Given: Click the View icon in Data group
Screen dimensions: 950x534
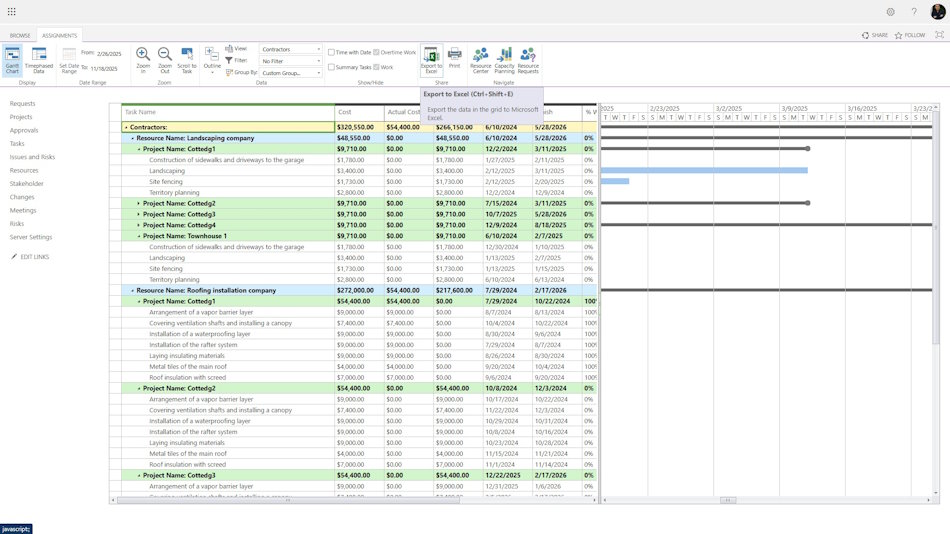Looking at the screenshot, I should pos(229,48).
